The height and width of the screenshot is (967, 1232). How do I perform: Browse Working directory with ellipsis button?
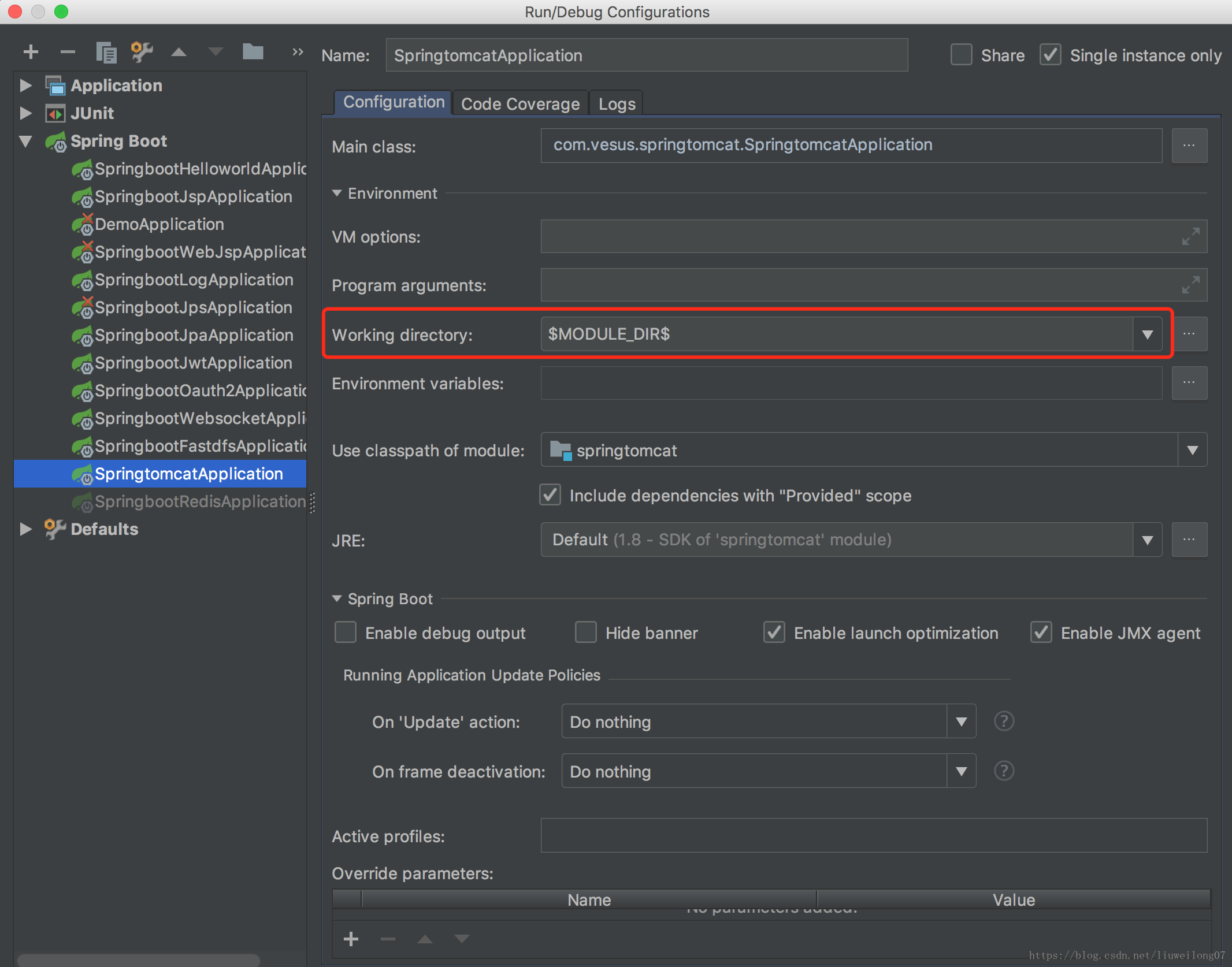1189,334
